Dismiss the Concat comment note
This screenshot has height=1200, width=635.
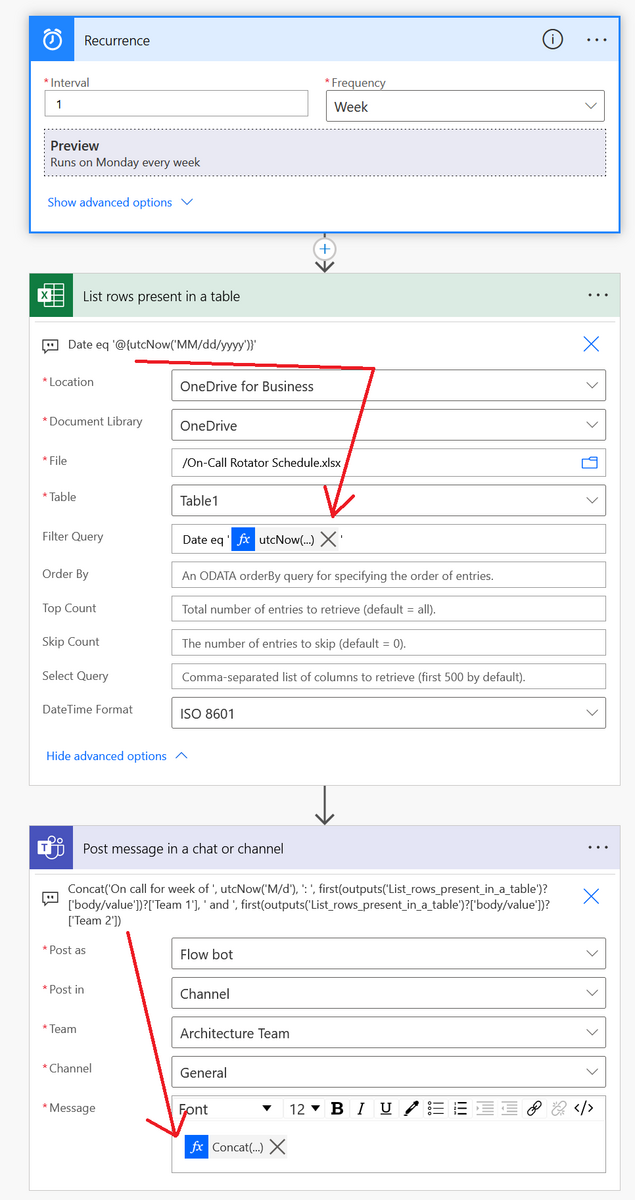[x=591, y=896]
